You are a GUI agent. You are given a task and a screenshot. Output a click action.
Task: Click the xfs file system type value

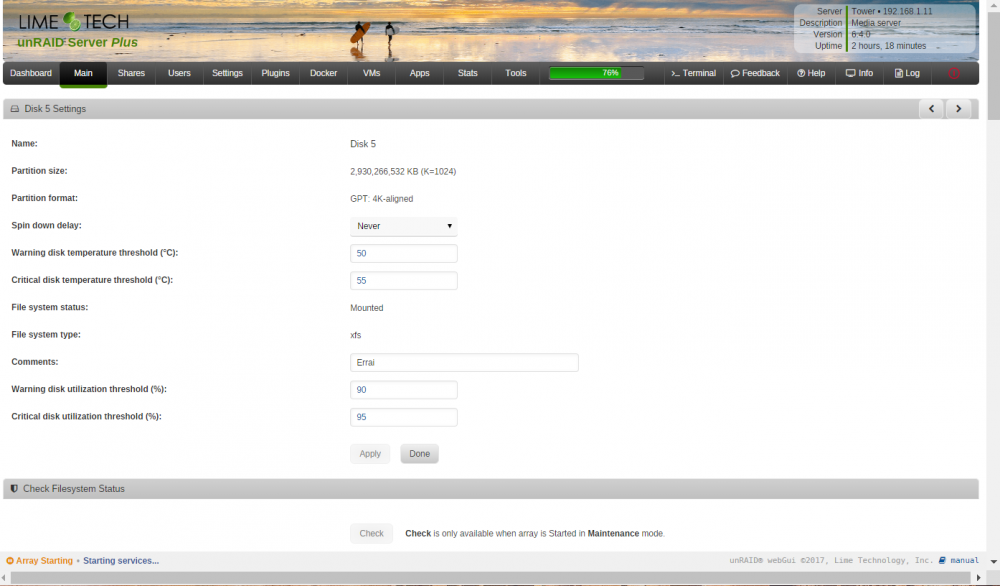tap(355, 335)
